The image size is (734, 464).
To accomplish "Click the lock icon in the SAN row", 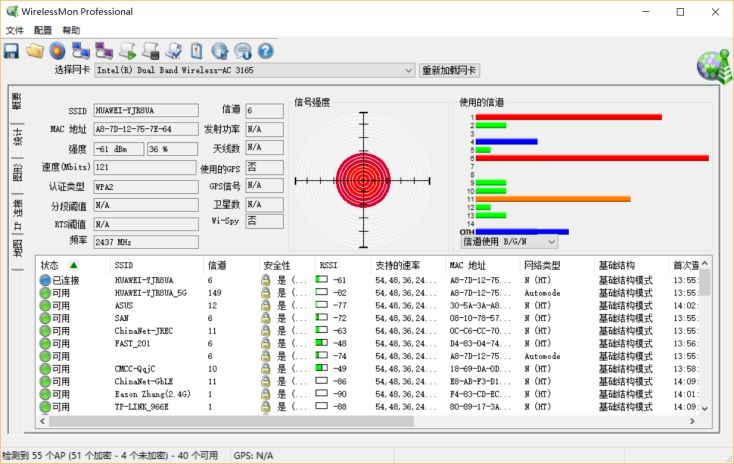I will coord(265,318).
